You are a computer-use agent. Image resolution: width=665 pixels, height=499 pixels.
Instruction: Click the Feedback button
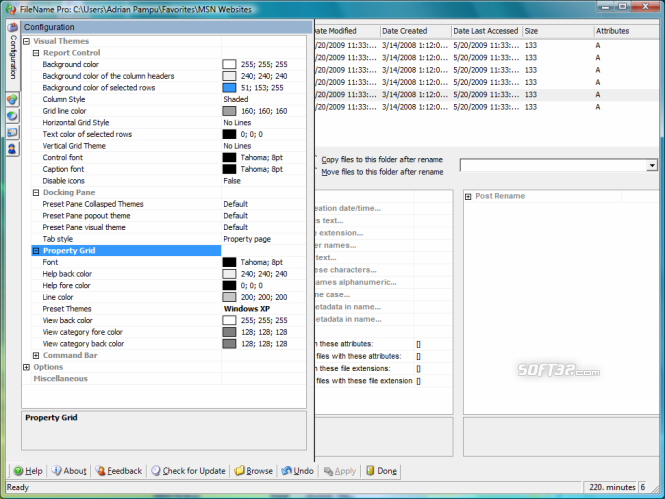[119, 471]
